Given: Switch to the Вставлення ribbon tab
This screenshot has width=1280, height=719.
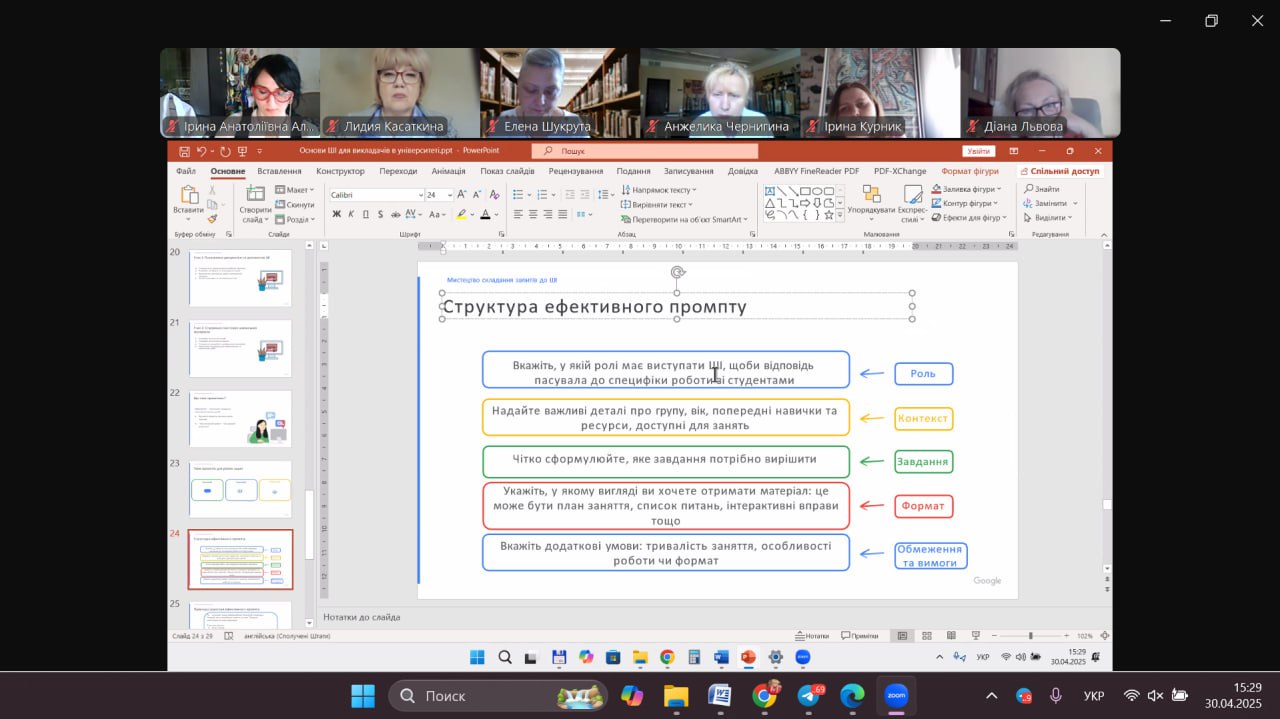Looking at the screenshot, I should (x=279, y=171).
